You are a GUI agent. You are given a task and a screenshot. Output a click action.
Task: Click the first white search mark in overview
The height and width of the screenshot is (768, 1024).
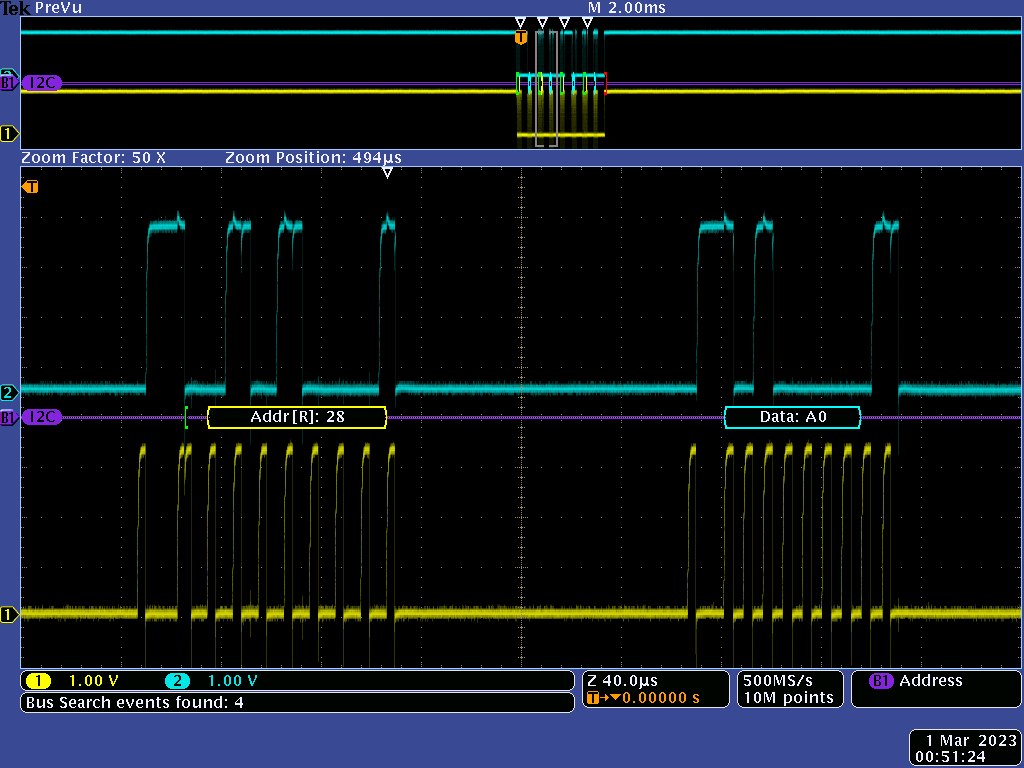point(520,23)
